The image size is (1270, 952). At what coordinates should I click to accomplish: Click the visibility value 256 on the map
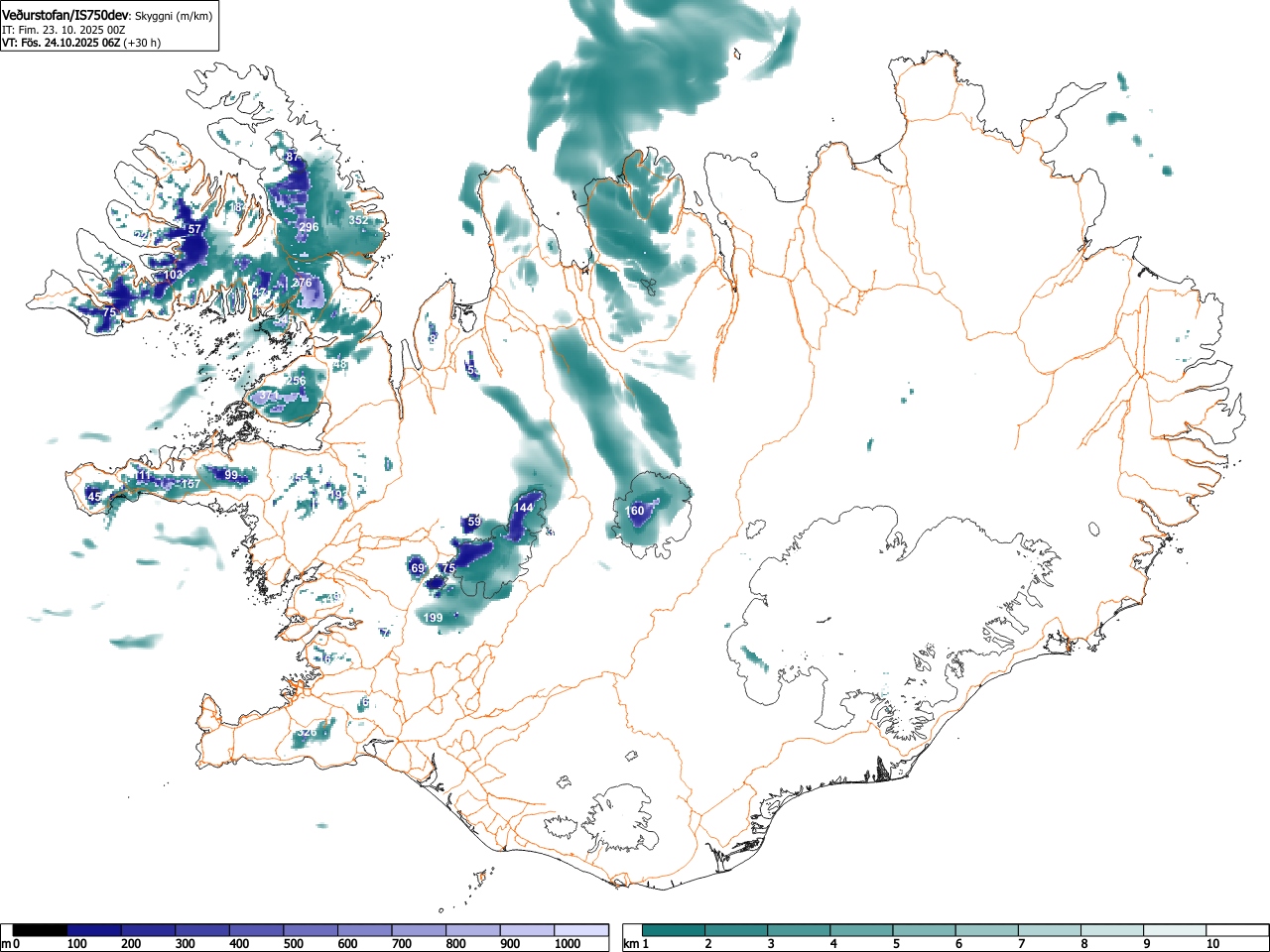(296, 381)
